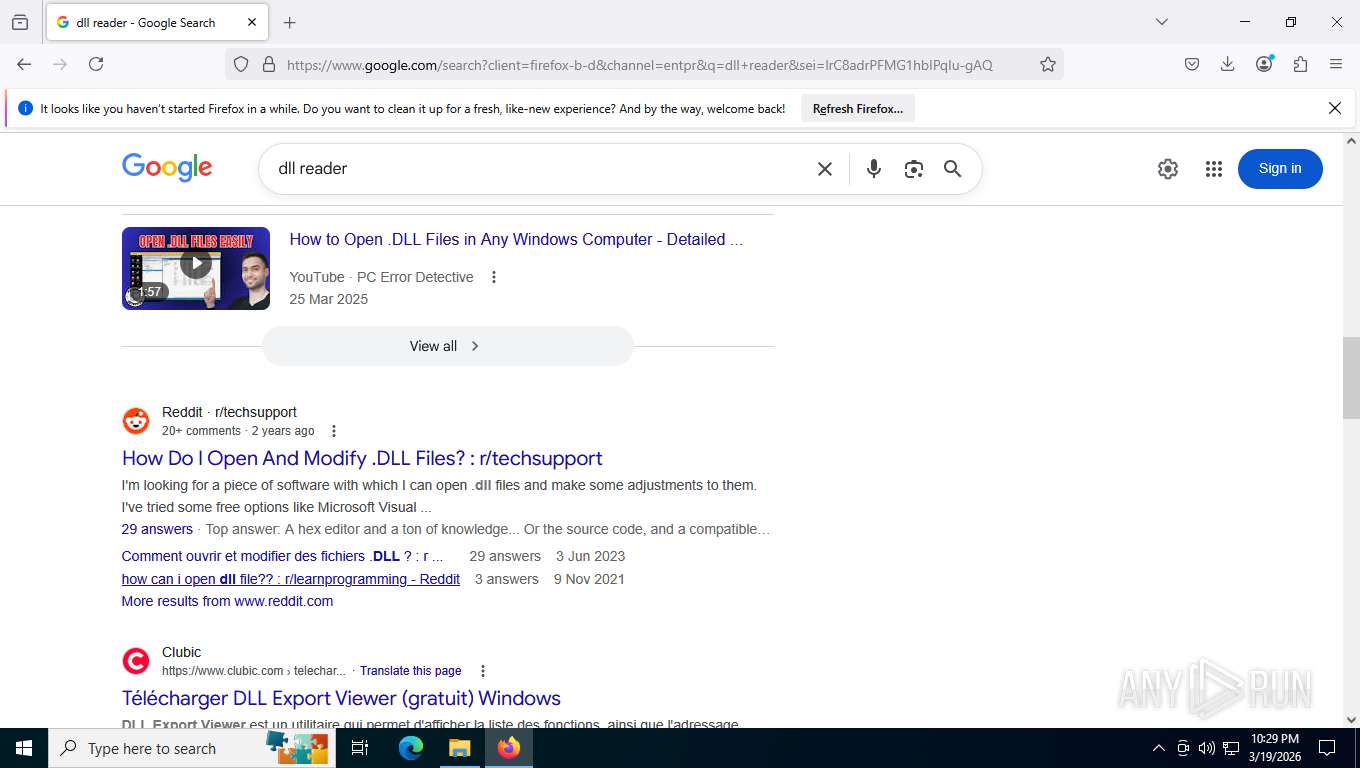Click Firefox icon in taskbar

(509, 748)
